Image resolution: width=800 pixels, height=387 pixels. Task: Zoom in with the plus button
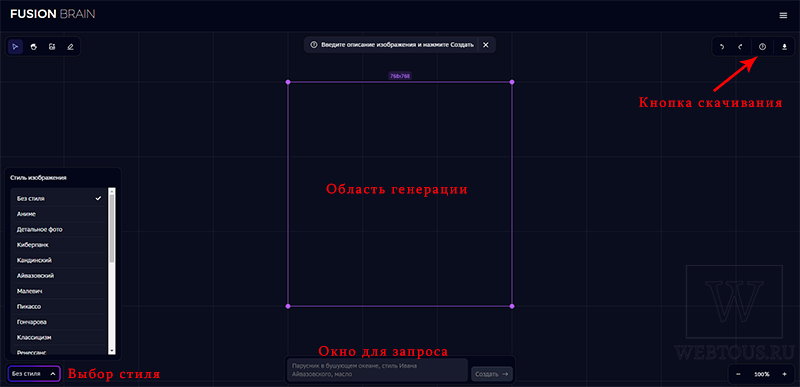pyautogui.click(x=784, y=374)
